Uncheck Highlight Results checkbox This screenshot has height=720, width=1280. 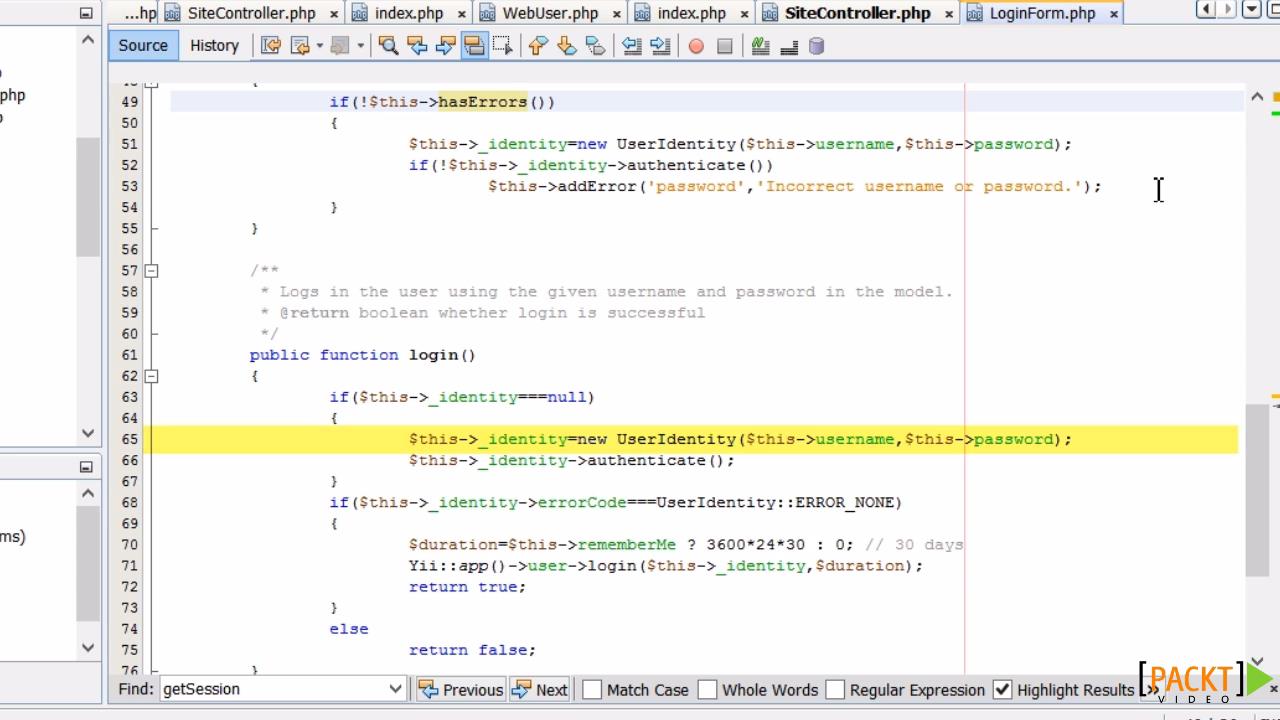click(x=1002, y=689)
